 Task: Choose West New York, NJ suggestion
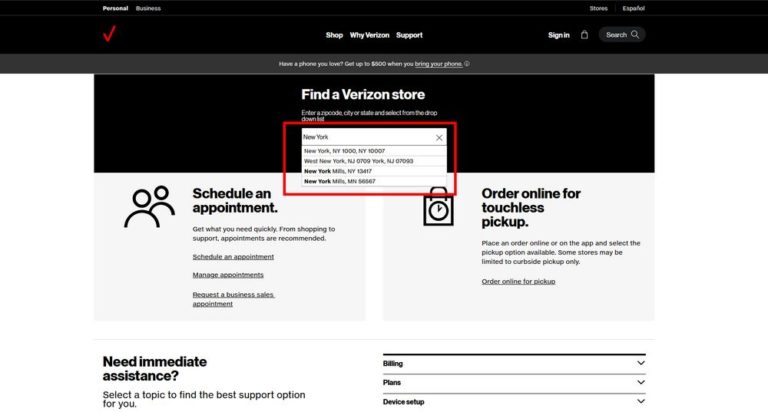pos(358,161)
